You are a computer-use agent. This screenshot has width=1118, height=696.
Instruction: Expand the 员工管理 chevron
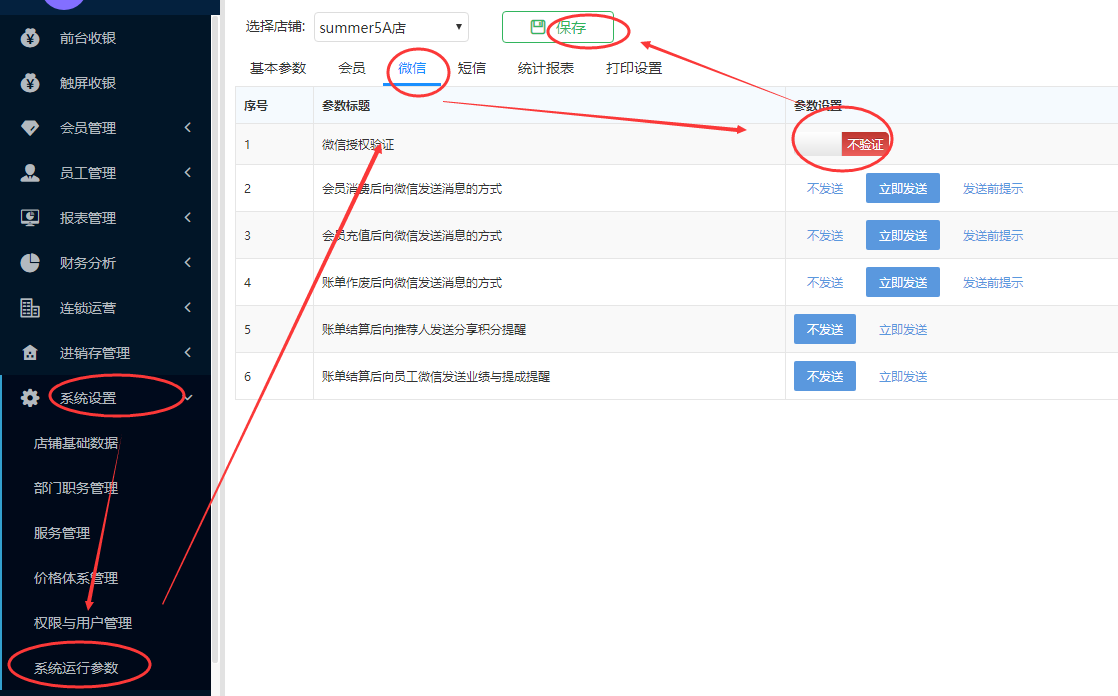click(x=188, y=173)
